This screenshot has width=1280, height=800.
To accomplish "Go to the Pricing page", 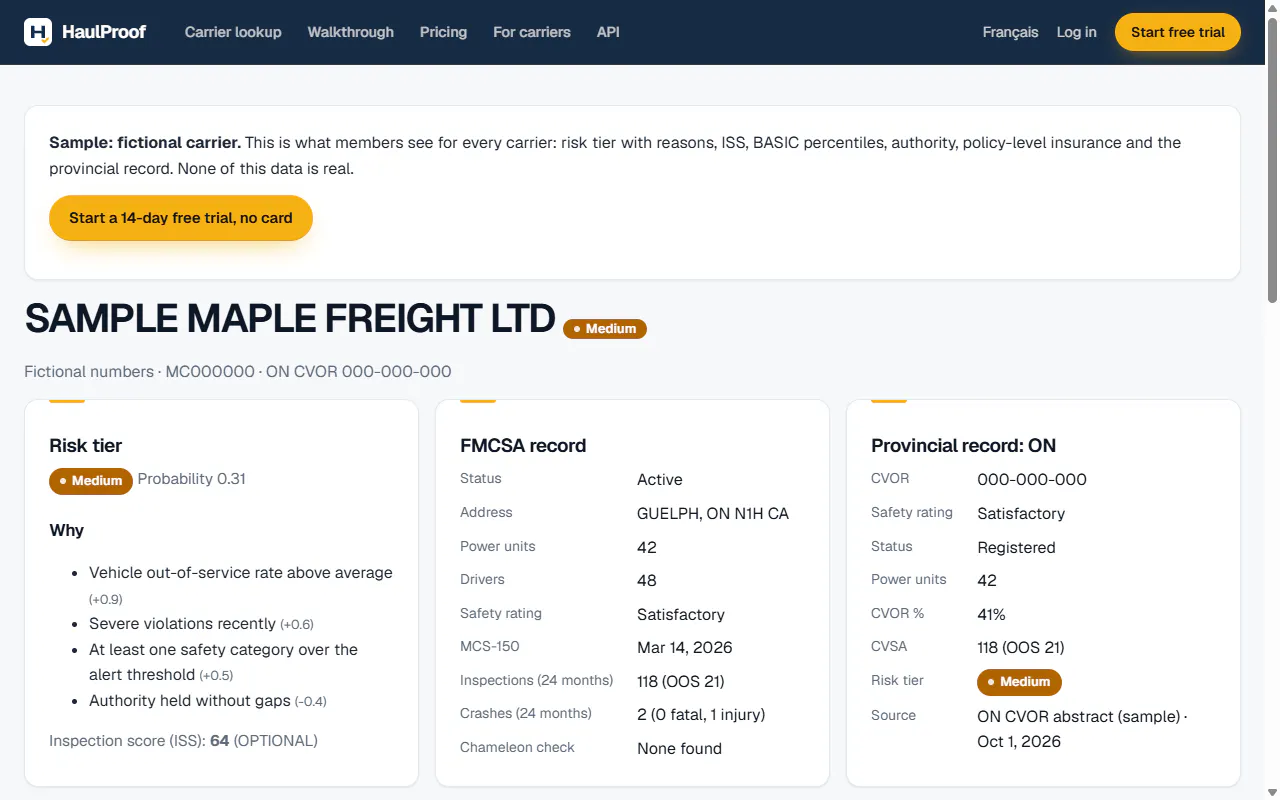I will [443, 32].
